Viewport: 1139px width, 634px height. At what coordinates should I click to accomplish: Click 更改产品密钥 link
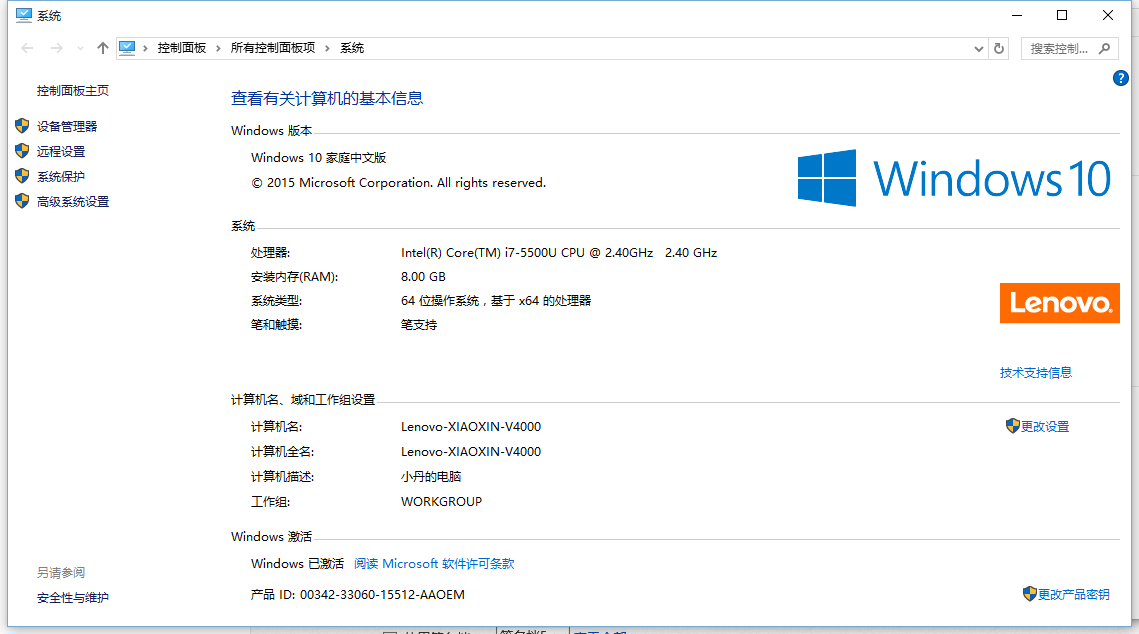point(1074,595)
